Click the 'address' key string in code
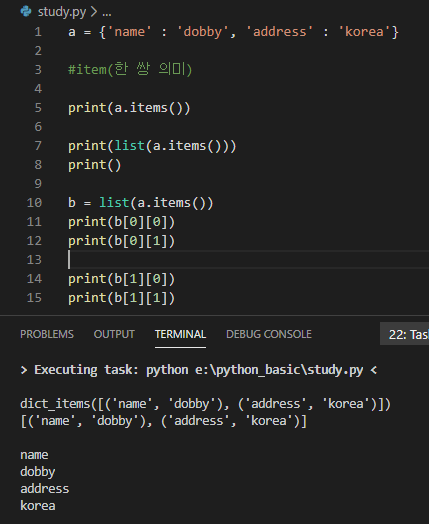The image size is (429, 524). [x=279, y=32]
